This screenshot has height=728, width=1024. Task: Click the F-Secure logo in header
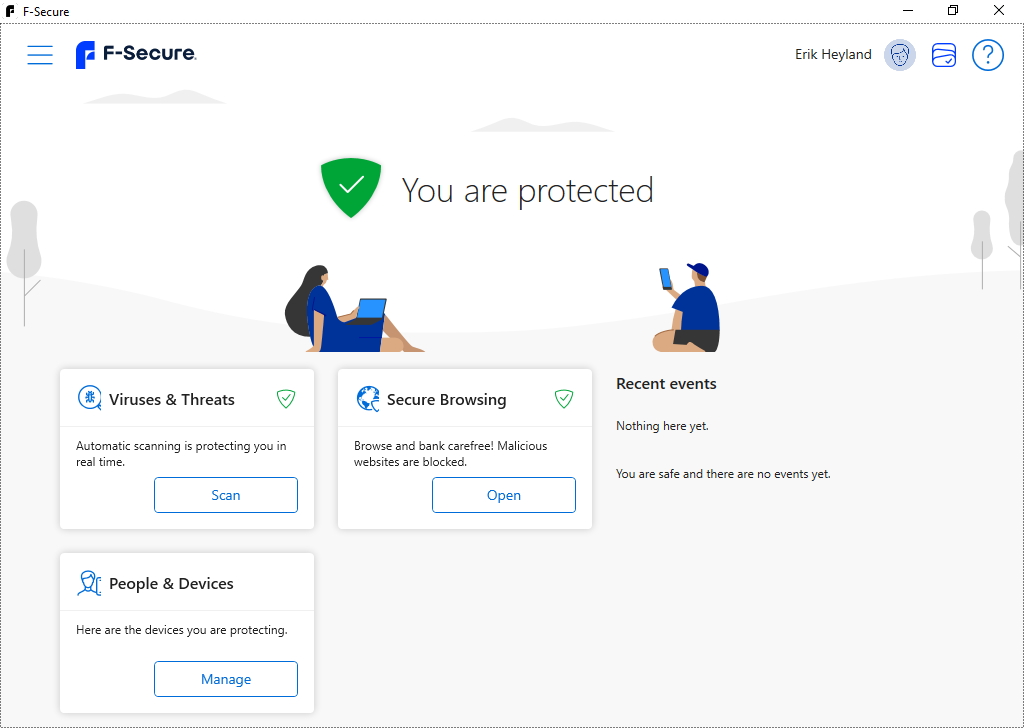tap(136, 55)
